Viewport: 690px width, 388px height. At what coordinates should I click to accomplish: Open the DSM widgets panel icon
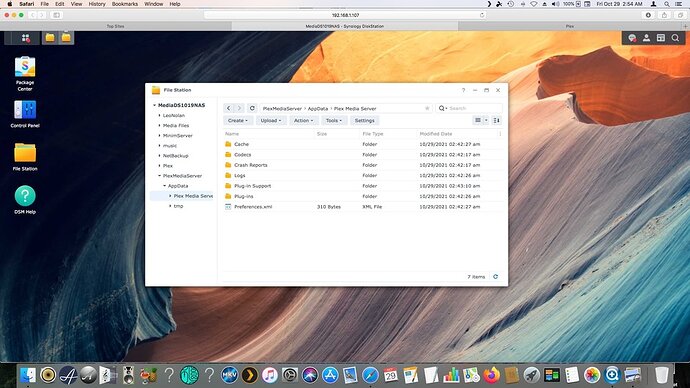click(x=661, y=38)
